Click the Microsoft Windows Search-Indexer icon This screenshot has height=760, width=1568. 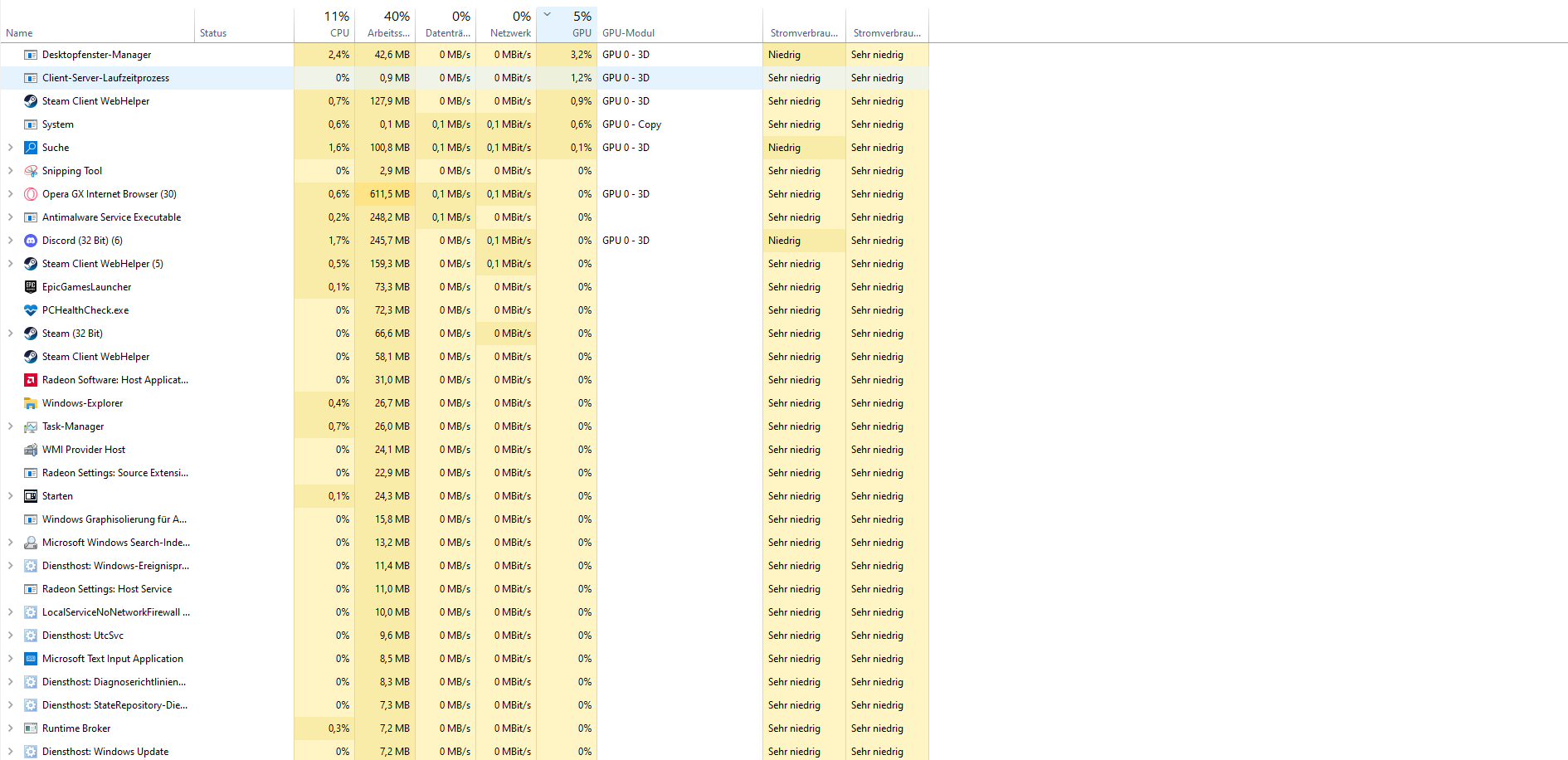click(x=31, y=543)
